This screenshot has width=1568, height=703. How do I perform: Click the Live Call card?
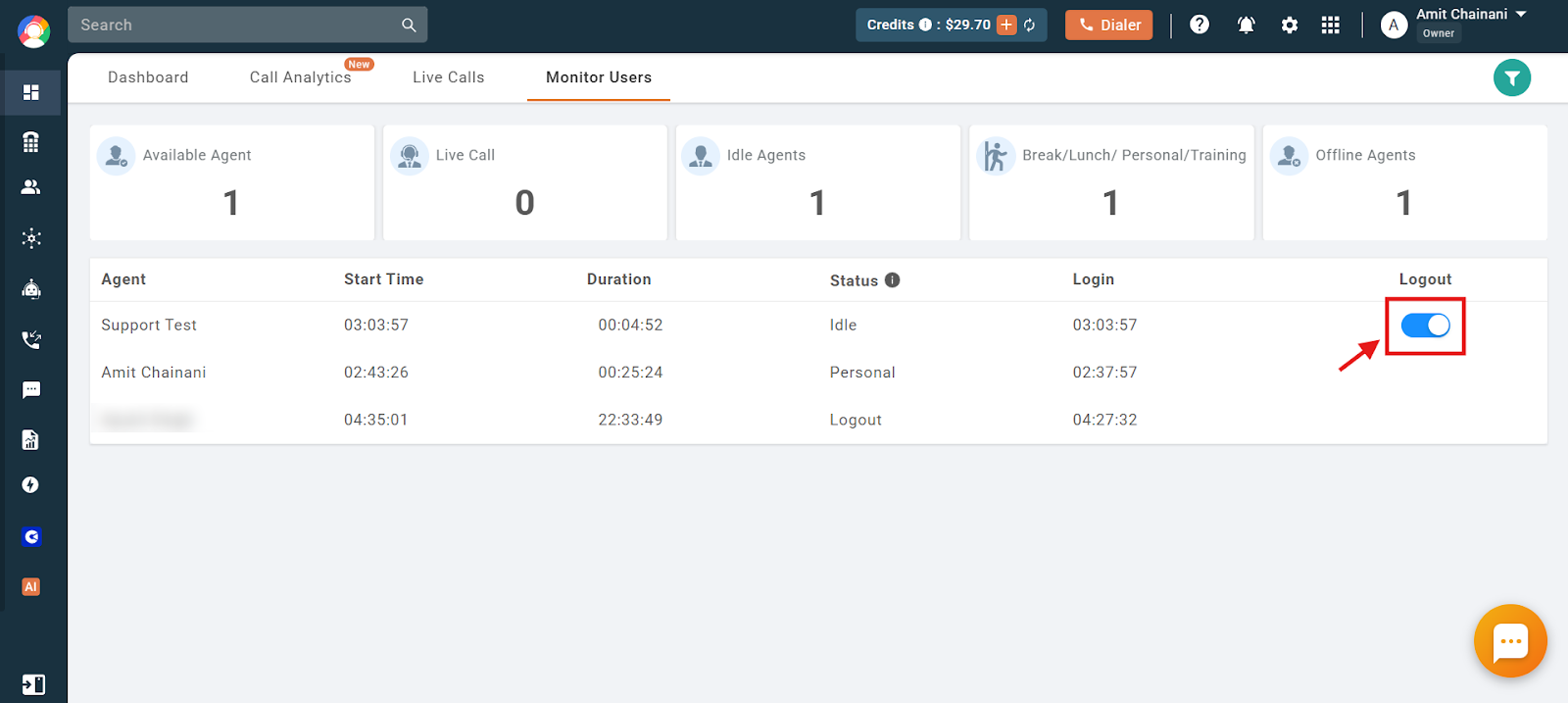tap(525, 182)
